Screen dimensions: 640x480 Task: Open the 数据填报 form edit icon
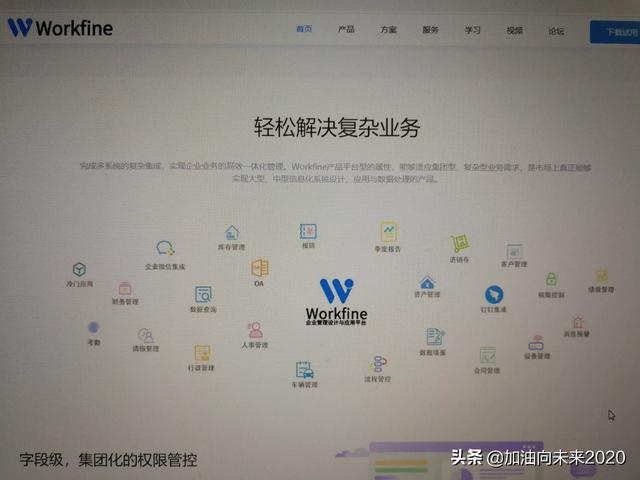(435, 337)
